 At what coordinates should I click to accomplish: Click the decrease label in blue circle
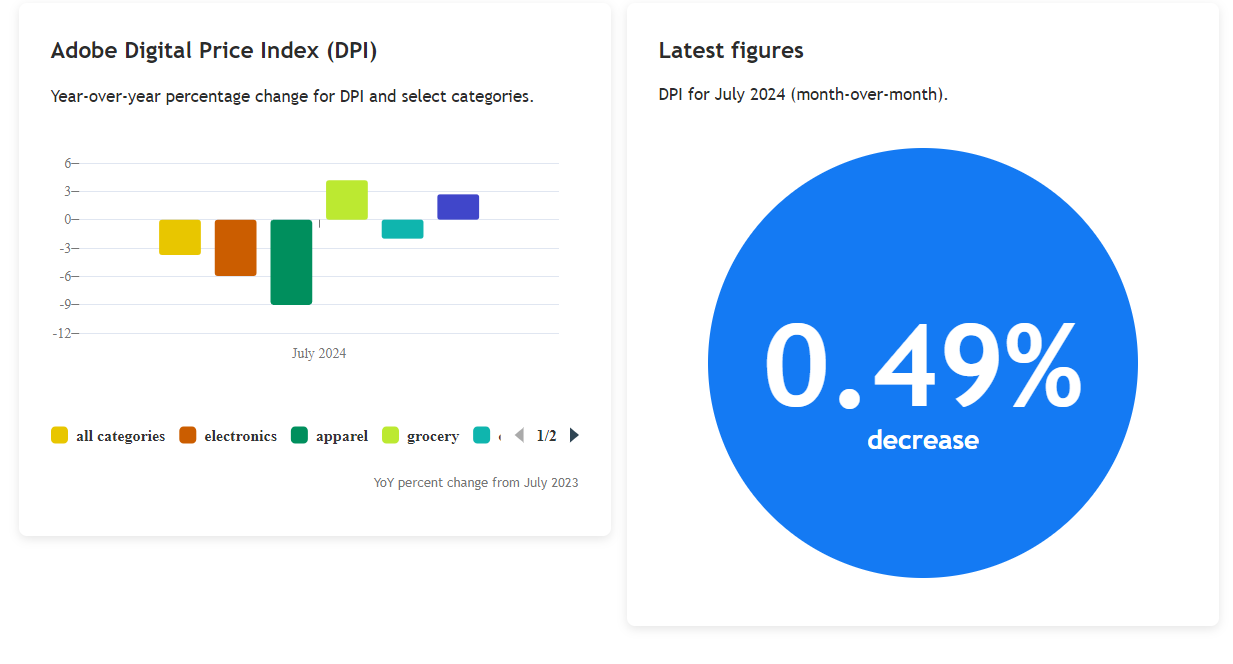923,440
